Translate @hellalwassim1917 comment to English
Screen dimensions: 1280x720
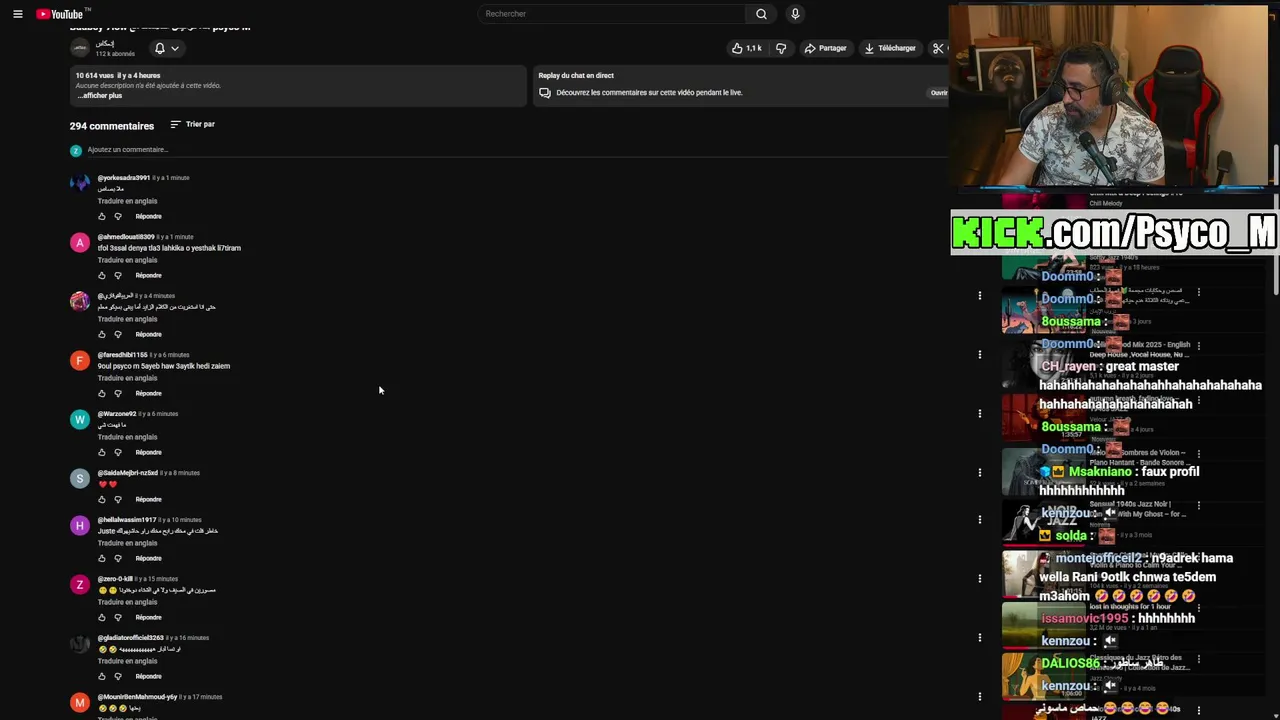127,543
